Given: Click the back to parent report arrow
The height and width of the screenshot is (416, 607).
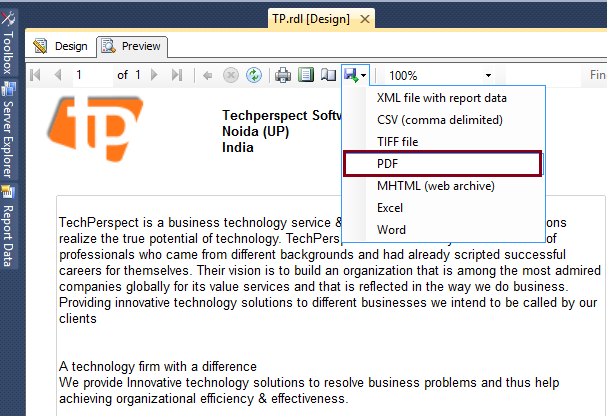Looking at the screenshot, I should click(207, 75).
